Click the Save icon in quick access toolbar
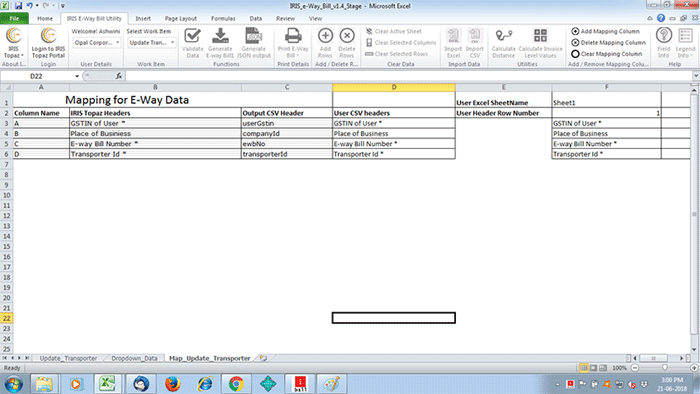 click(x=18, y=6)
